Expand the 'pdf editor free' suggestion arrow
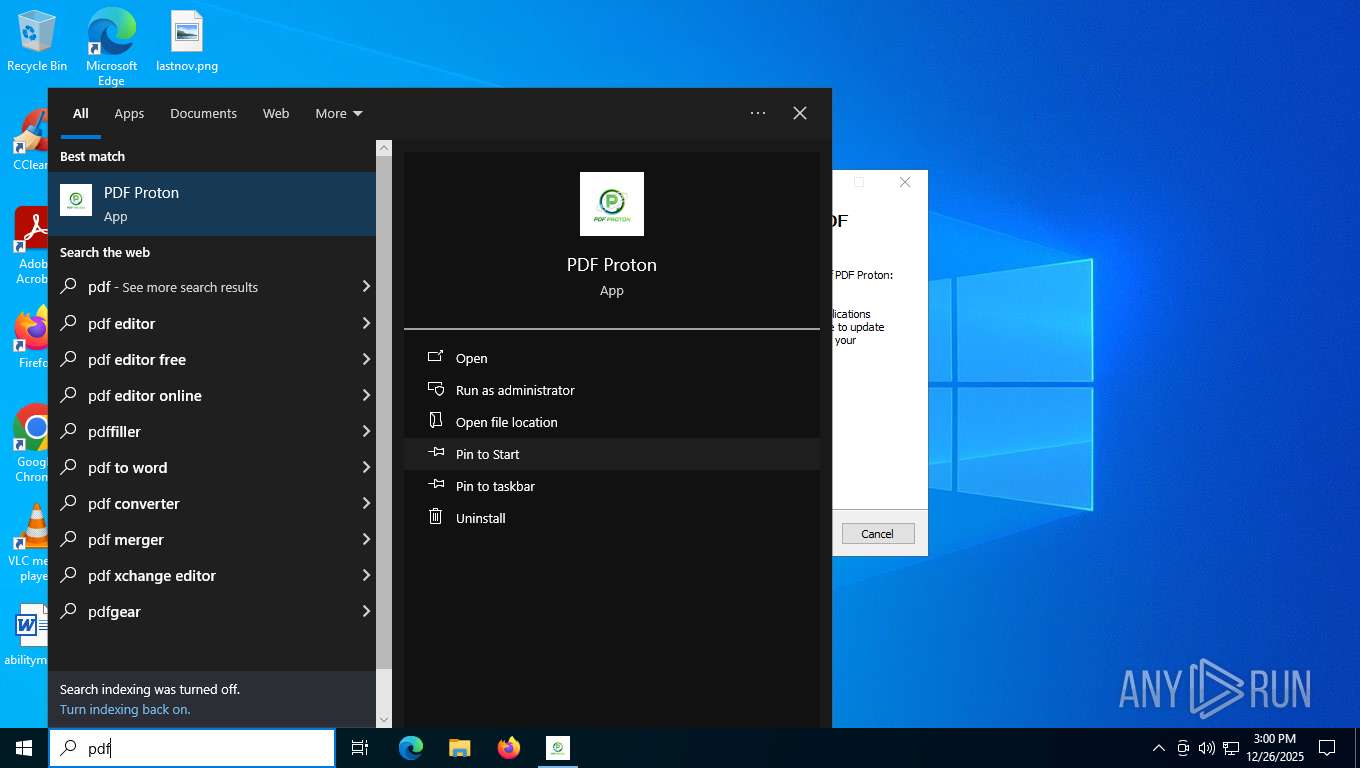The image size is (1360, 768). point(366,359)
